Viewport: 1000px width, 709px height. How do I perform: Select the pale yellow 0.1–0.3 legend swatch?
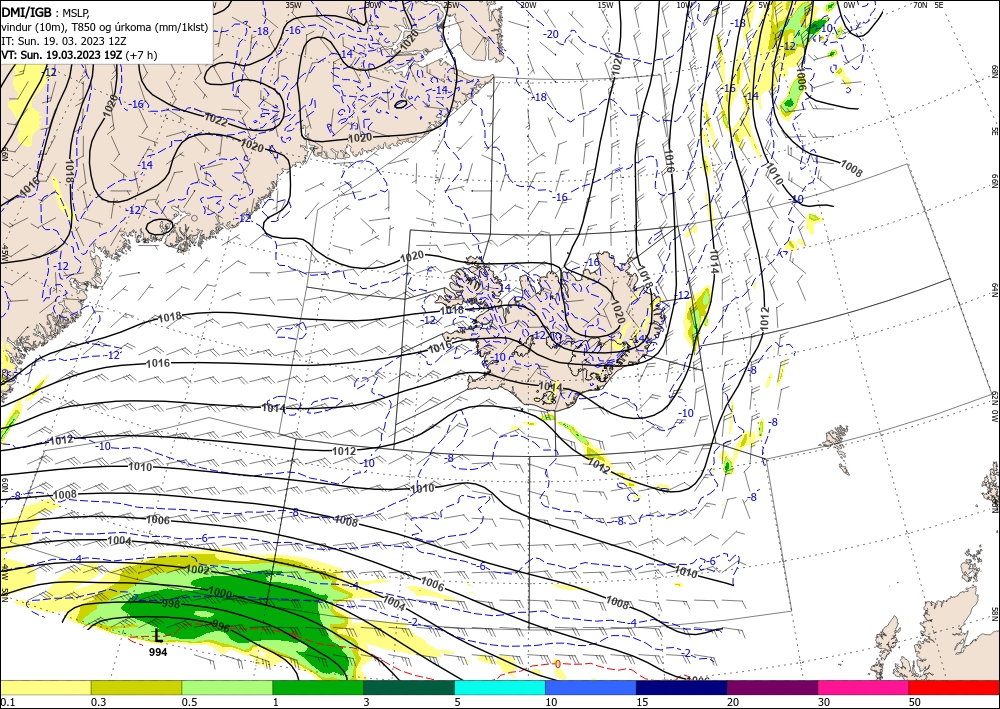coord(45,687)
